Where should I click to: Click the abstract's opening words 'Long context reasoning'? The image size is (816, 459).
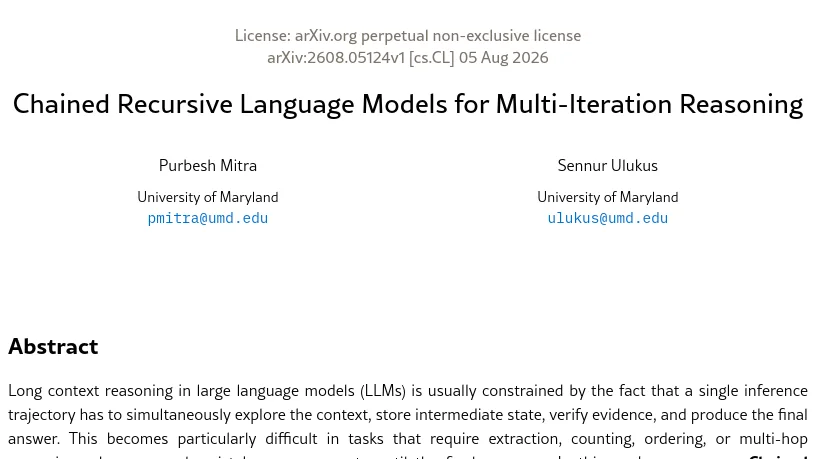coord(91,391)
